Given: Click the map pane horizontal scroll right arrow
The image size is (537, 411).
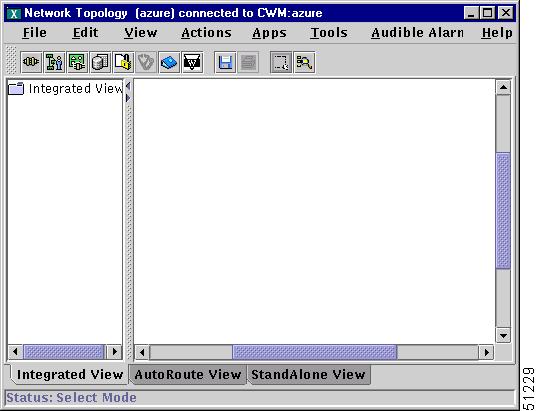Looking at the screenshot, I should pyautogui.click(x=486, y=352).
